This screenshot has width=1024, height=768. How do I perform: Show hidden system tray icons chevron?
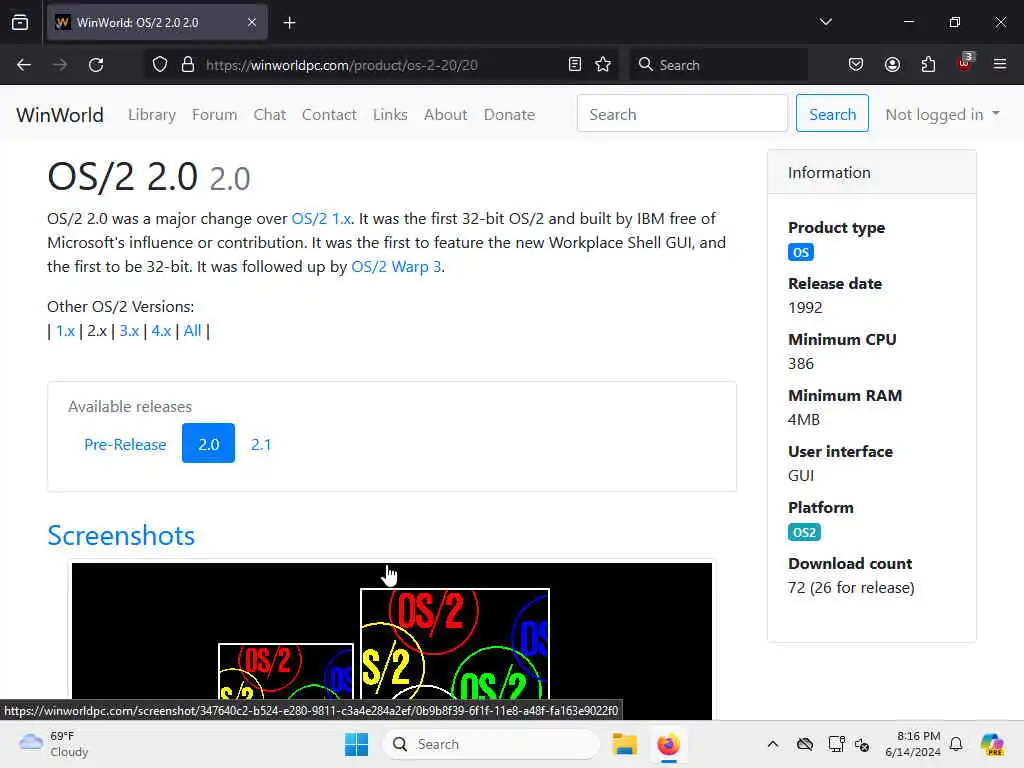[x=773, y=744]
